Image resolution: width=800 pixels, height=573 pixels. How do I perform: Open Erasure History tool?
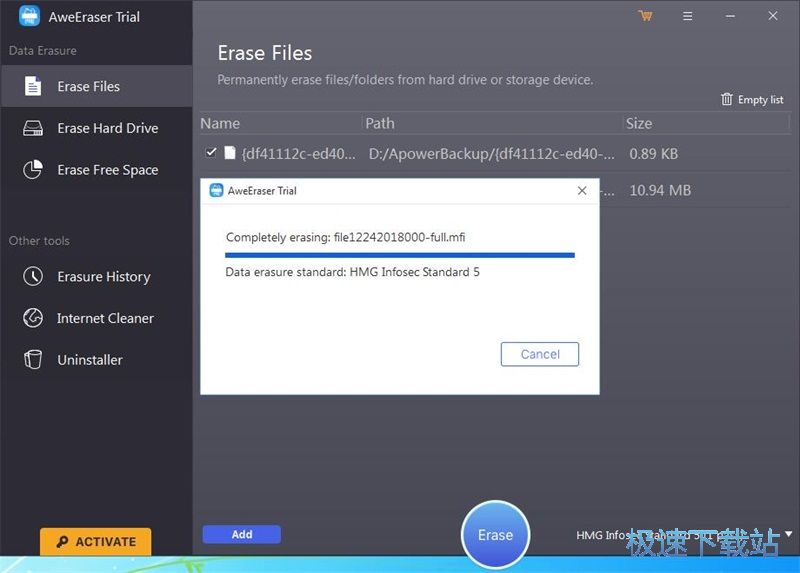click(96, 277)
